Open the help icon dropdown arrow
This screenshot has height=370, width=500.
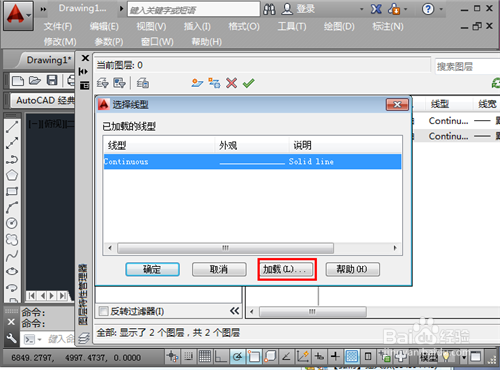pos(441,9)
